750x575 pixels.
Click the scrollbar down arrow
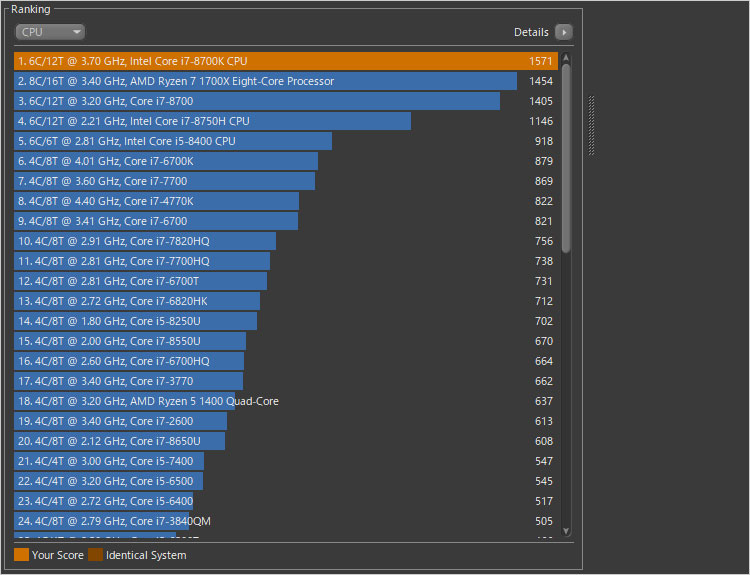coord(566,530)
